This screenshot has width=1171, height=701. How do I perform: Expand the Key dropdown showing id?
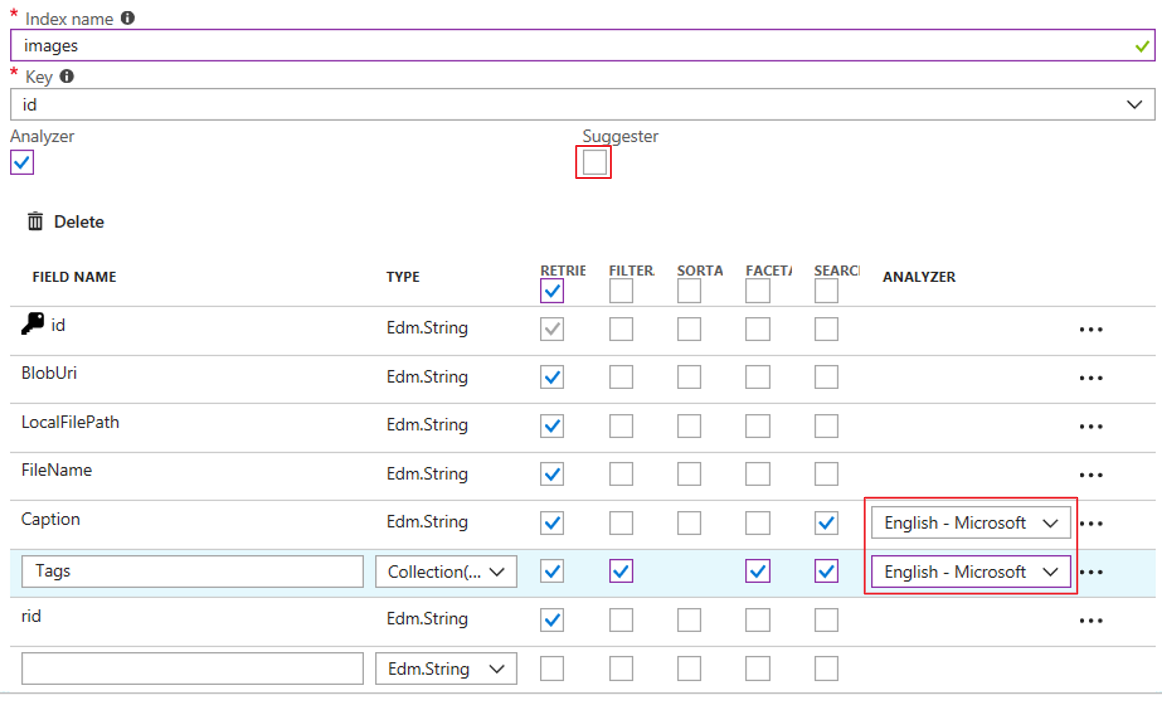[1134, 104]
